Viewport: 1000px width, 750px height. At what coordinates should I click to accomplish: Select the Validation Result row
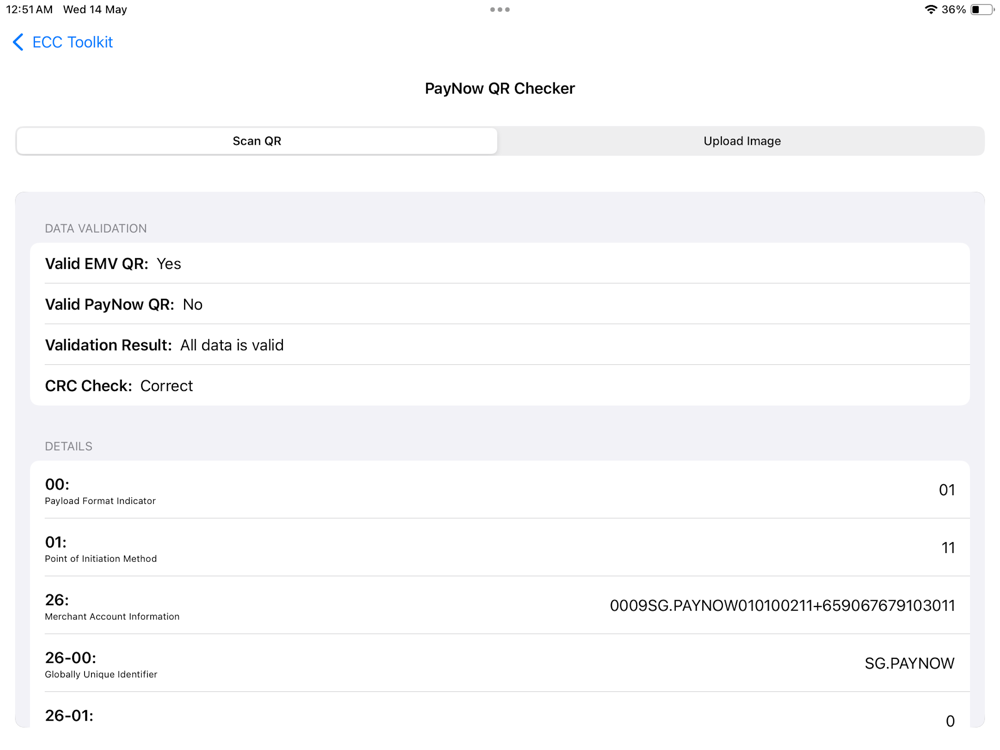tap(500, 345)
